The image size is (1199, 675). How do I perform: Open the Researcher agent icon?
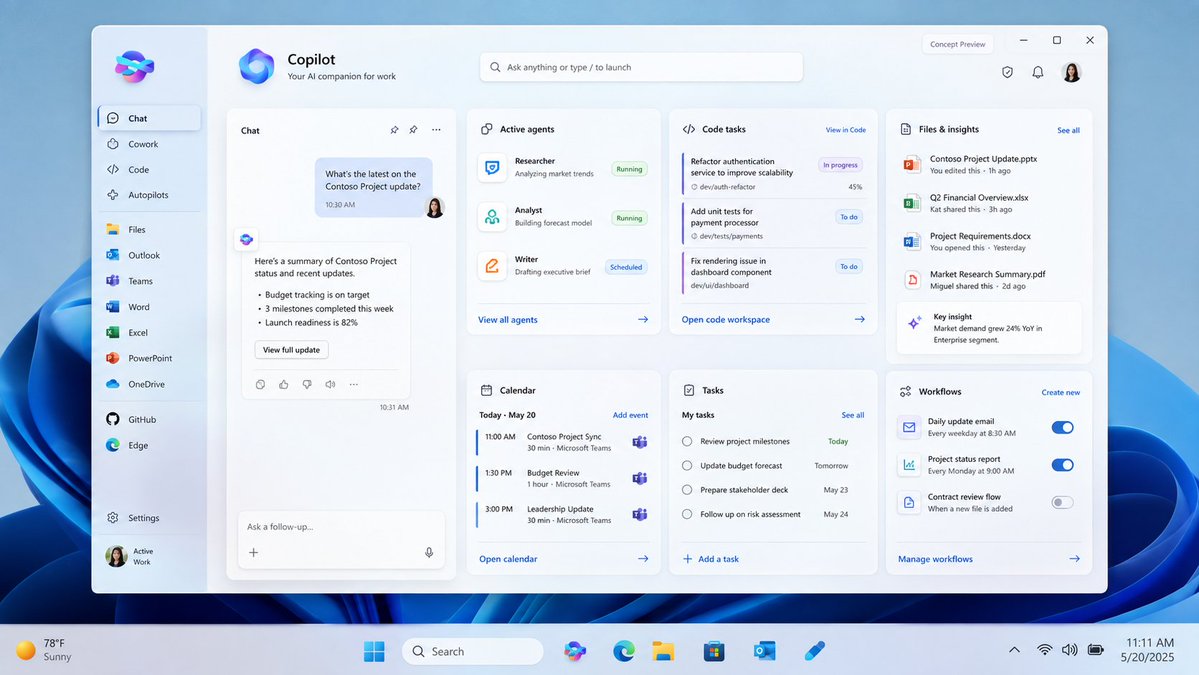click(x=492, y=167)
